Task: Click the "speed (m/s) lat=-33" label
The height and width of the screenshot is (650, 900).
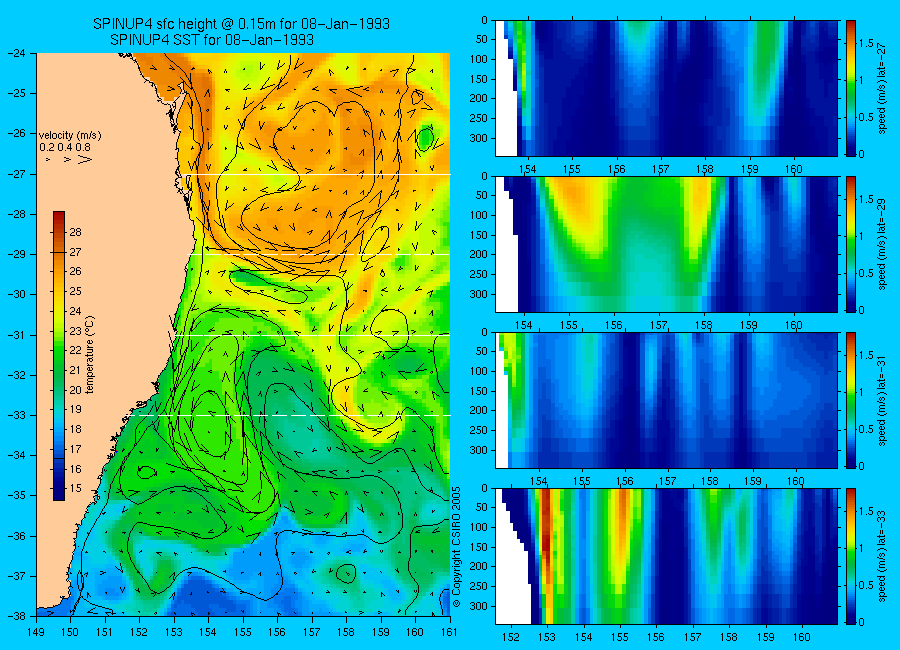Action: tap(882, 556)
